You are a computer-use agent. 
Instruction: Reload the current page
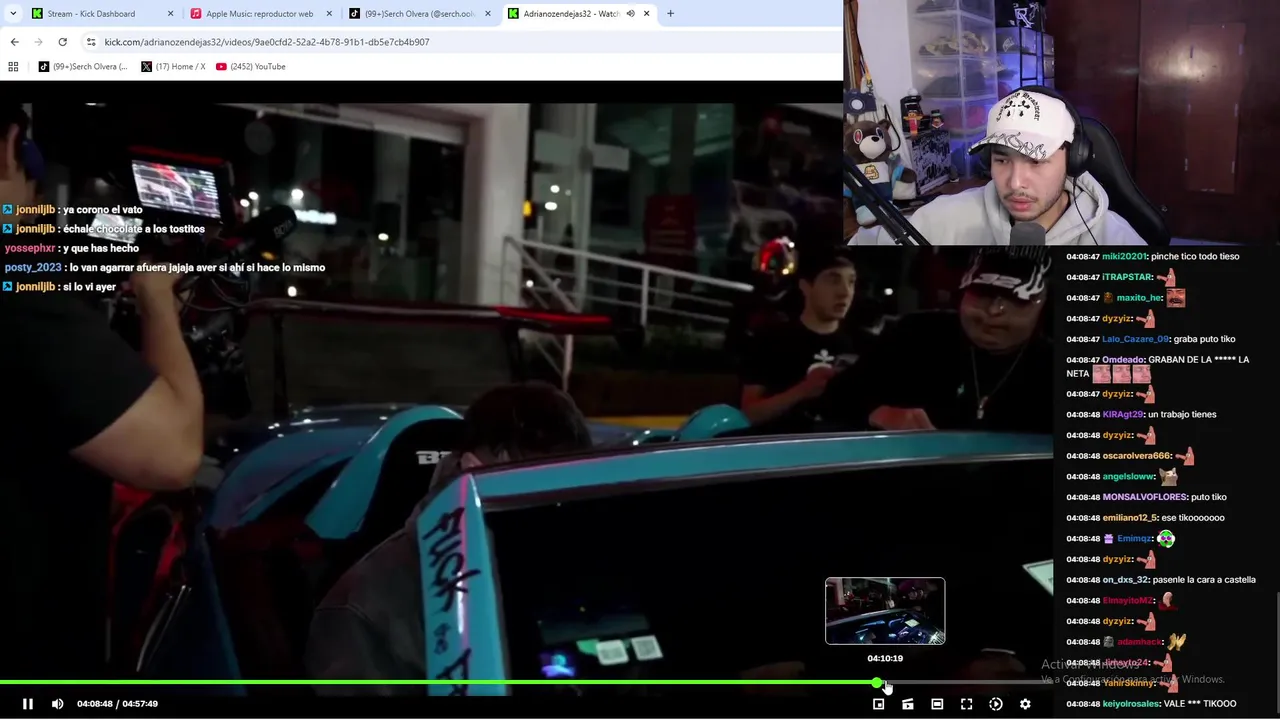[62, 42]
